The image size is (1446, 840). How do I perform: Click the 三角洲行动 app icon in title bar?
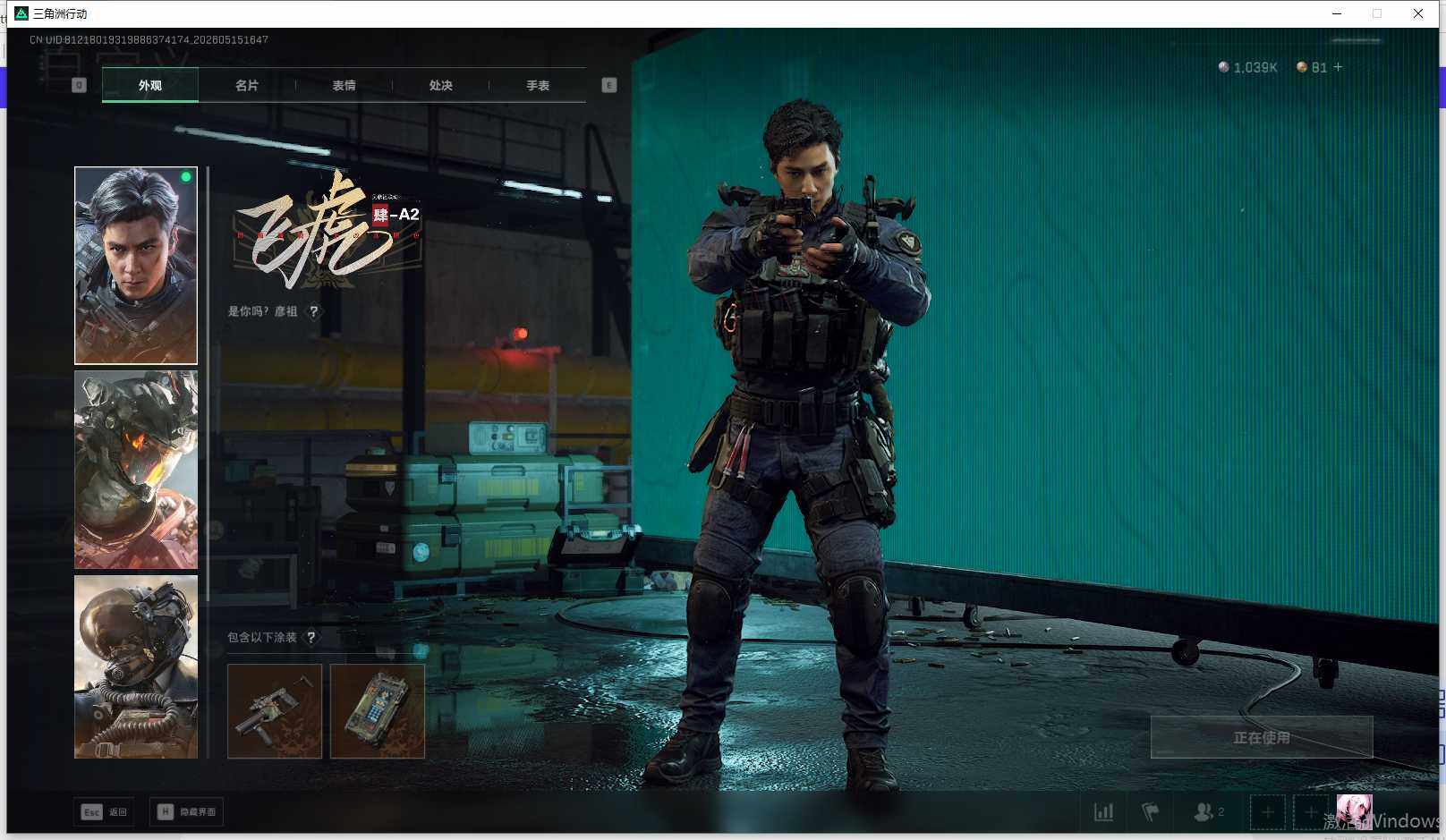tap(21, 13)
